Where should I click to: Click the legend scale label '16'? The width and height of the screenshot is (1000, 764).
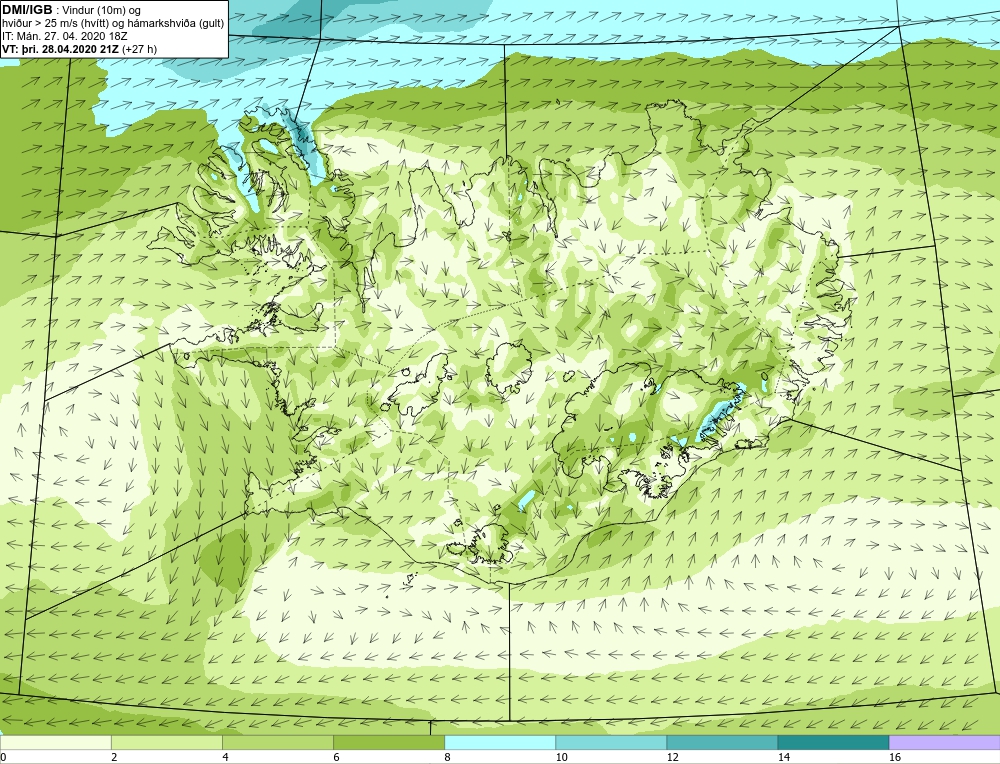point(895,757)
